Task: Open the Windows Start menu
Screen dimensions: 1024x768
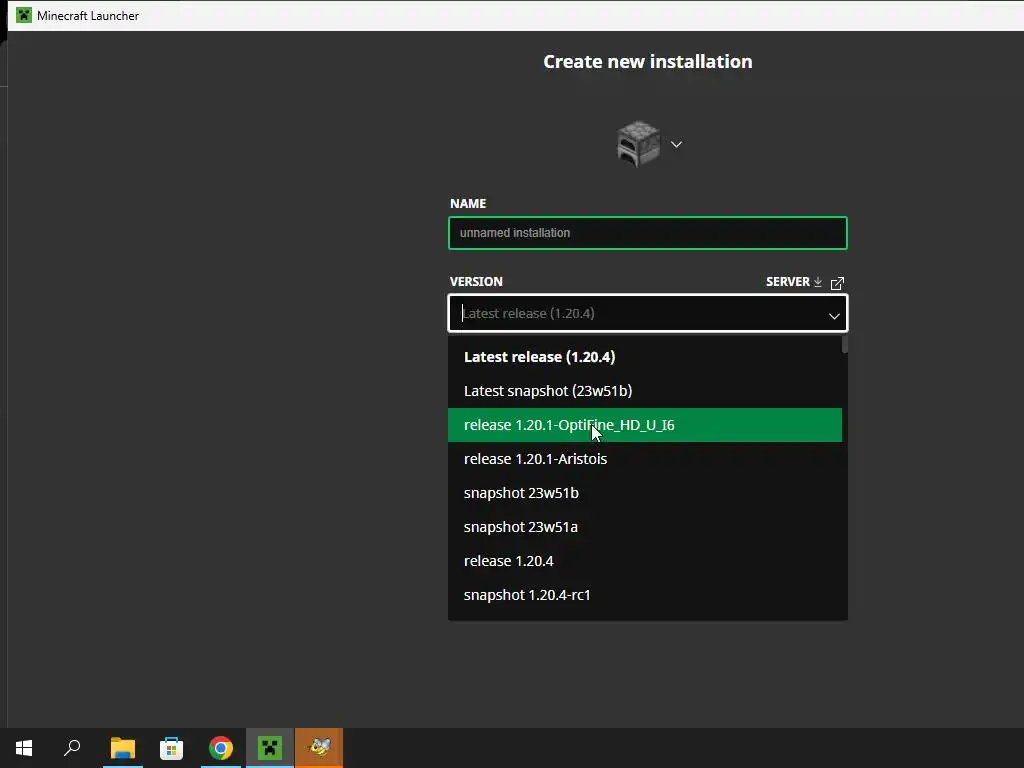Action: 24,748
